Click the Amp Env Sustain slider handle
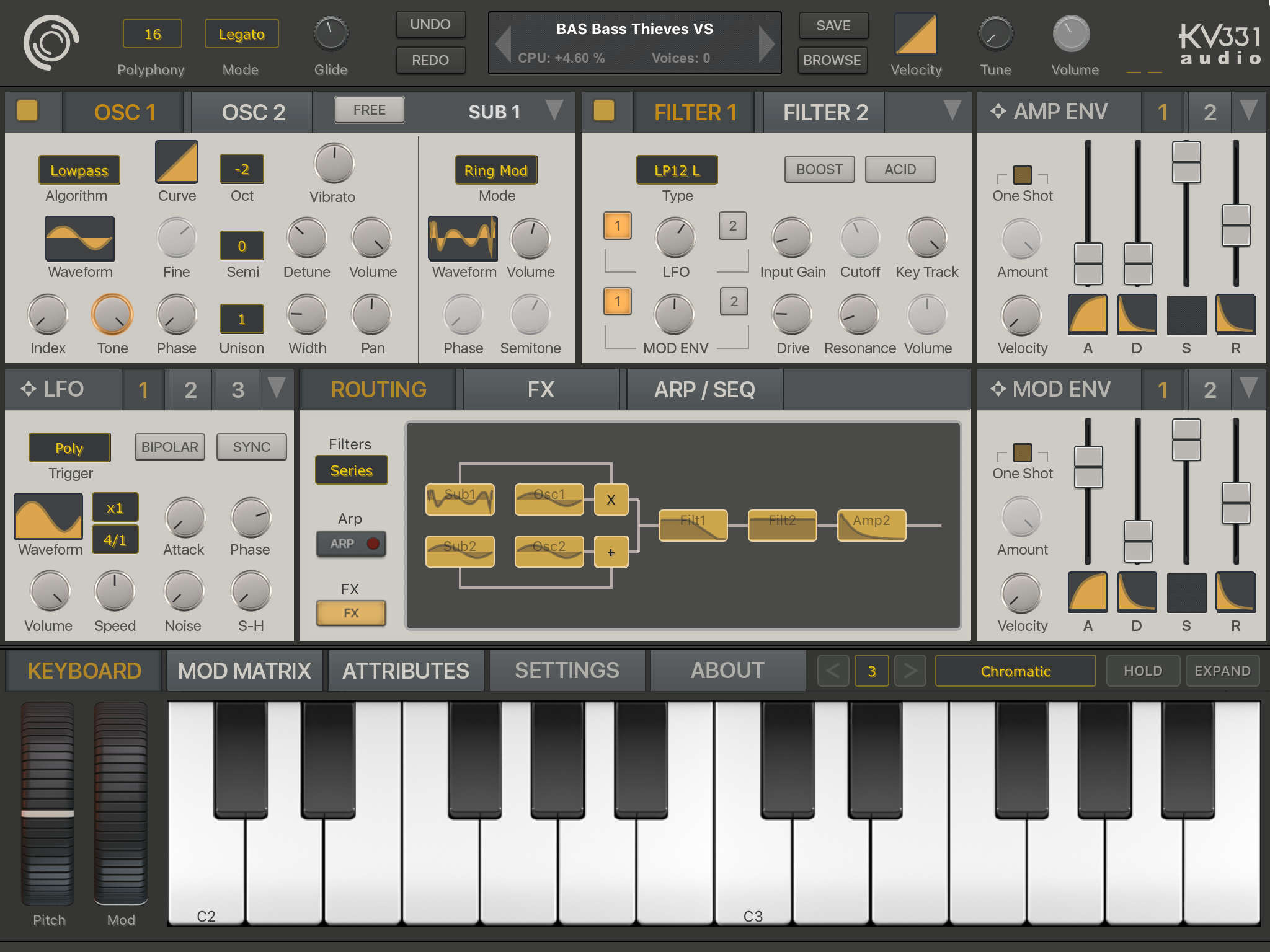Viewport: 1270px width, 952px height. click(x=1186, y=162)
